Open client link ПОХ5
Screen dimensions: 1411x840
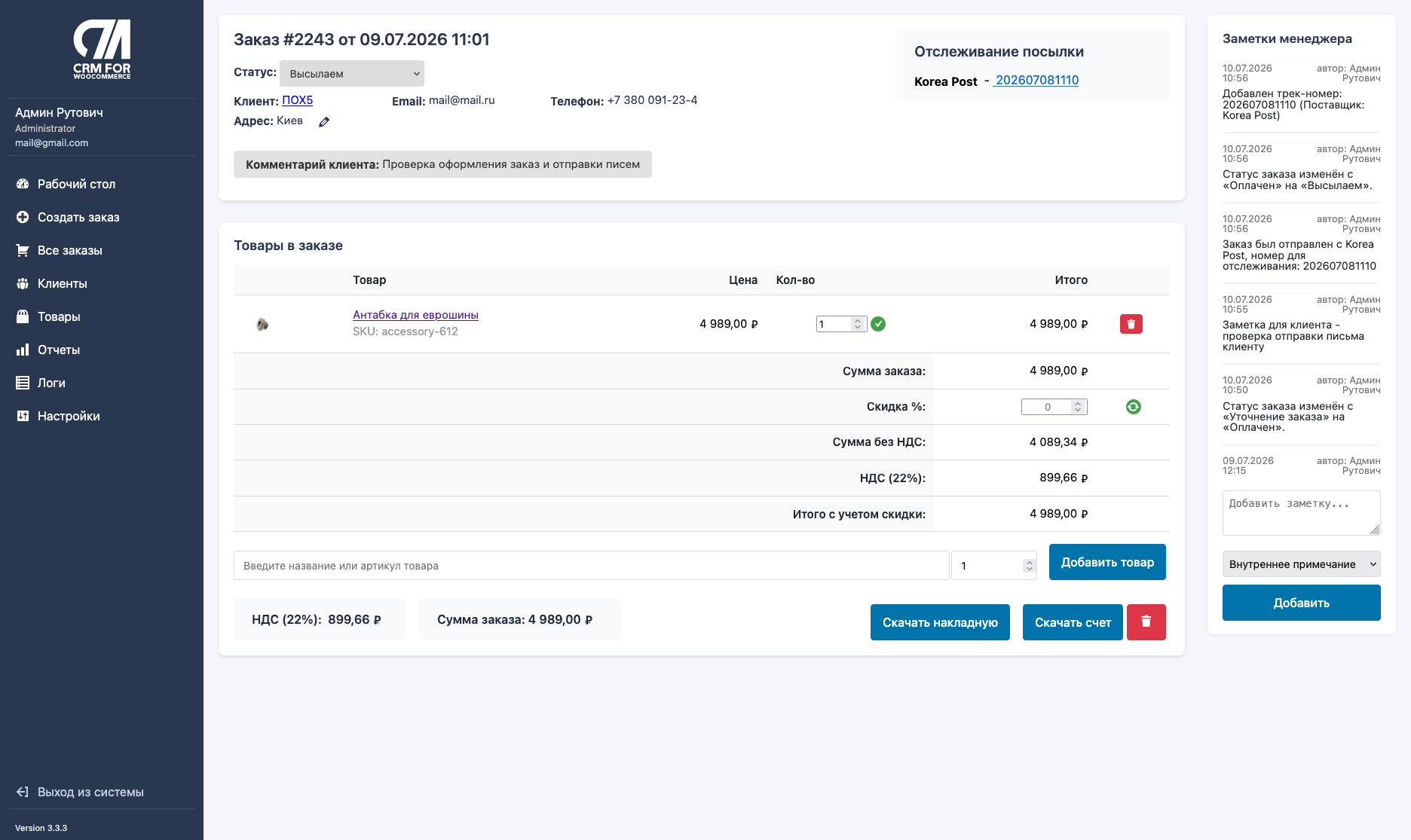pyautogui.click(x=297, y=100)
